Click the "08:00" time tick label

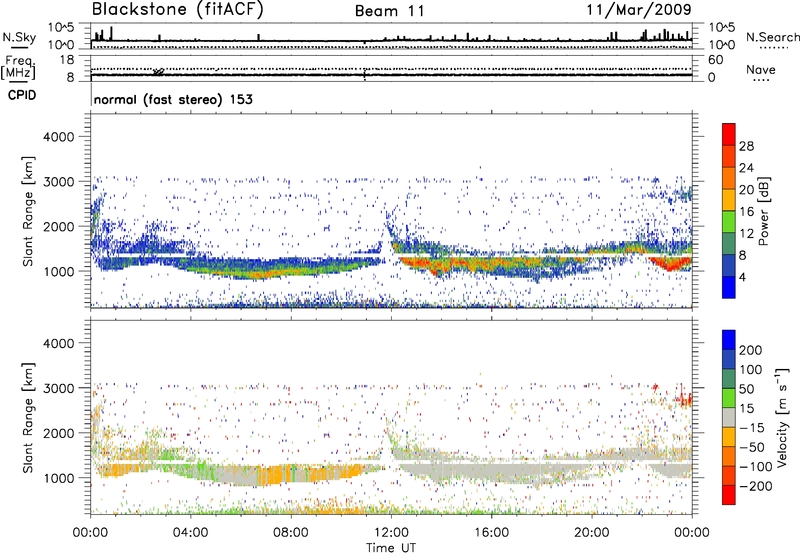pyautogui.click(x=291, y=533)
